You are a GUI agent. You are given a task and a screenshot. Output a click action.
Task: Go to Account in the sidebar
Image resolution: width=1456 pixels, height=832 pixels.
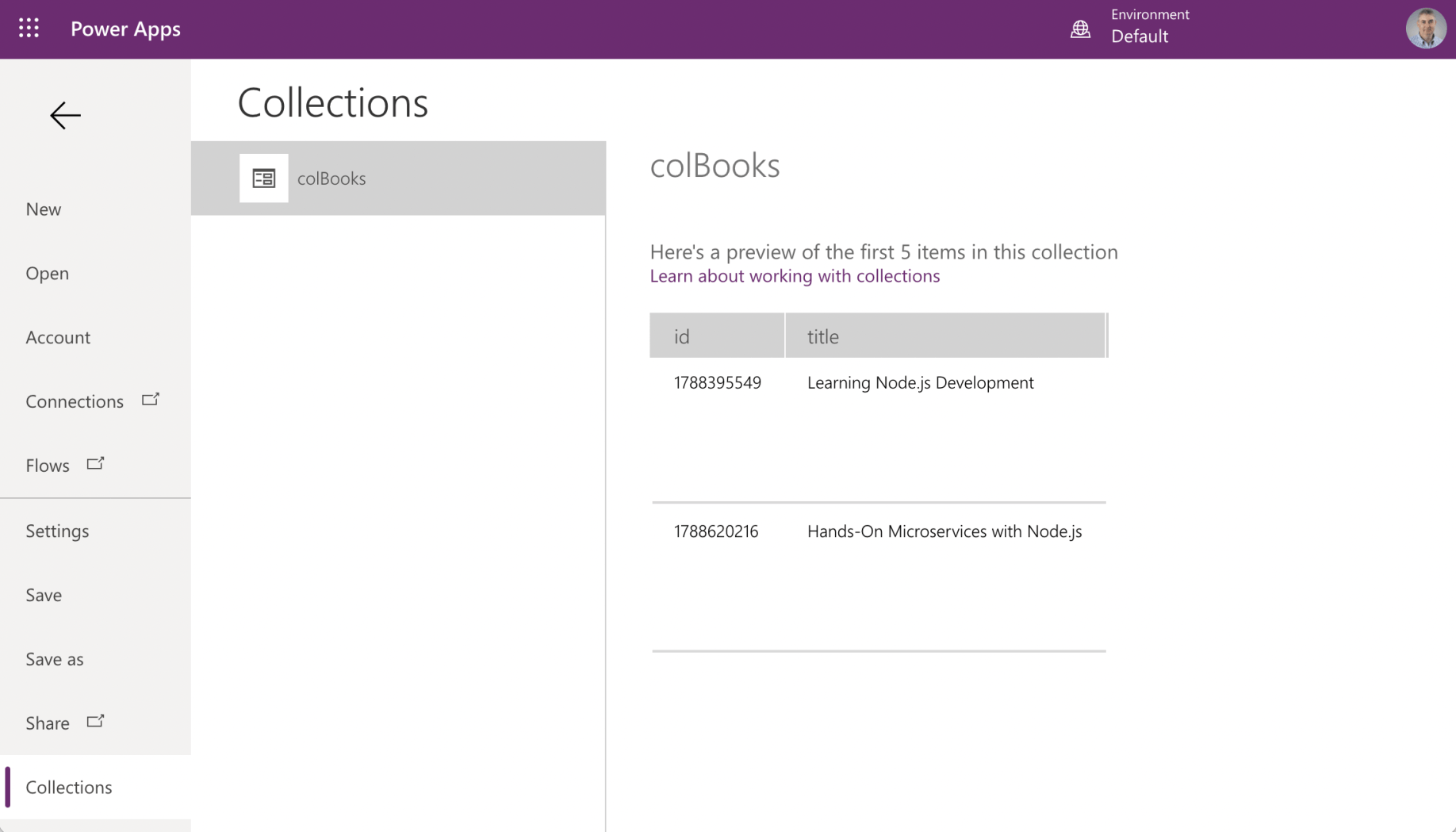(58, 338)
